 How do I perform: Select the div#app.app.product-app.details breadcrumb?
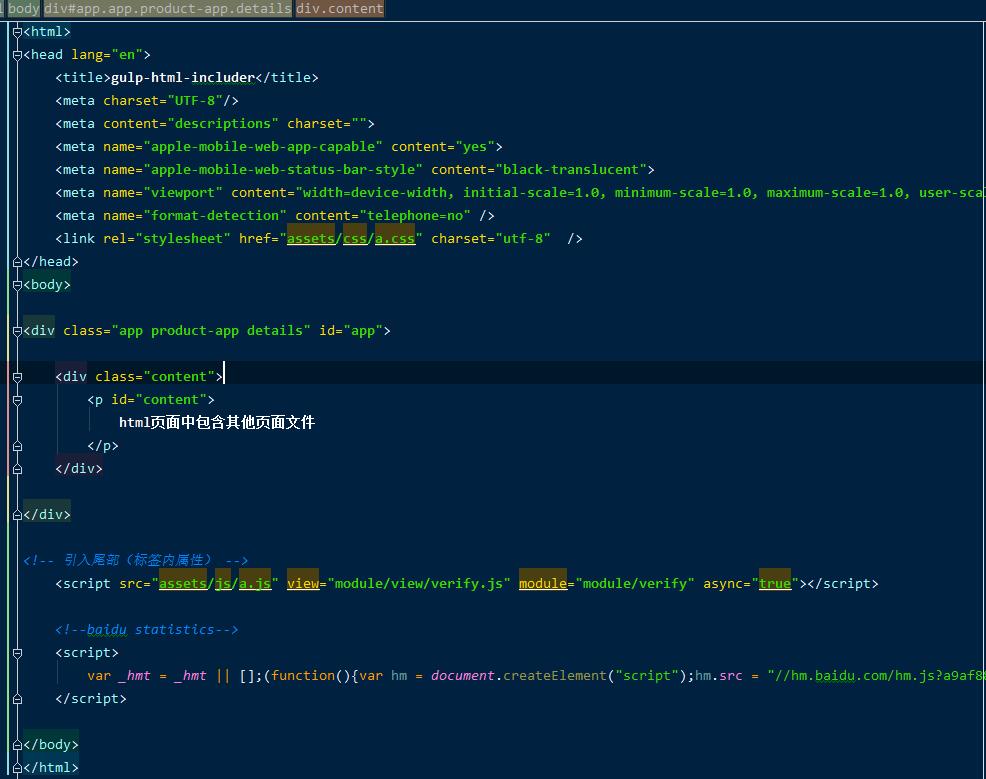(x=168, y=8)
